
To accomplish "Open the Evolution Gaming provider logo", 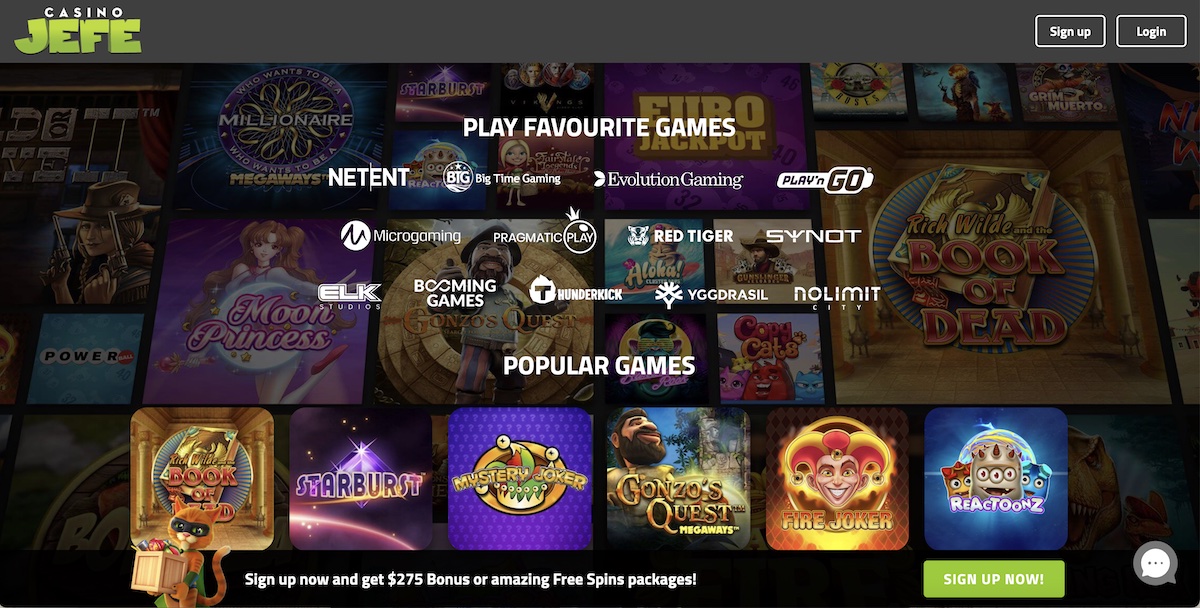I will tap(668, 179).
